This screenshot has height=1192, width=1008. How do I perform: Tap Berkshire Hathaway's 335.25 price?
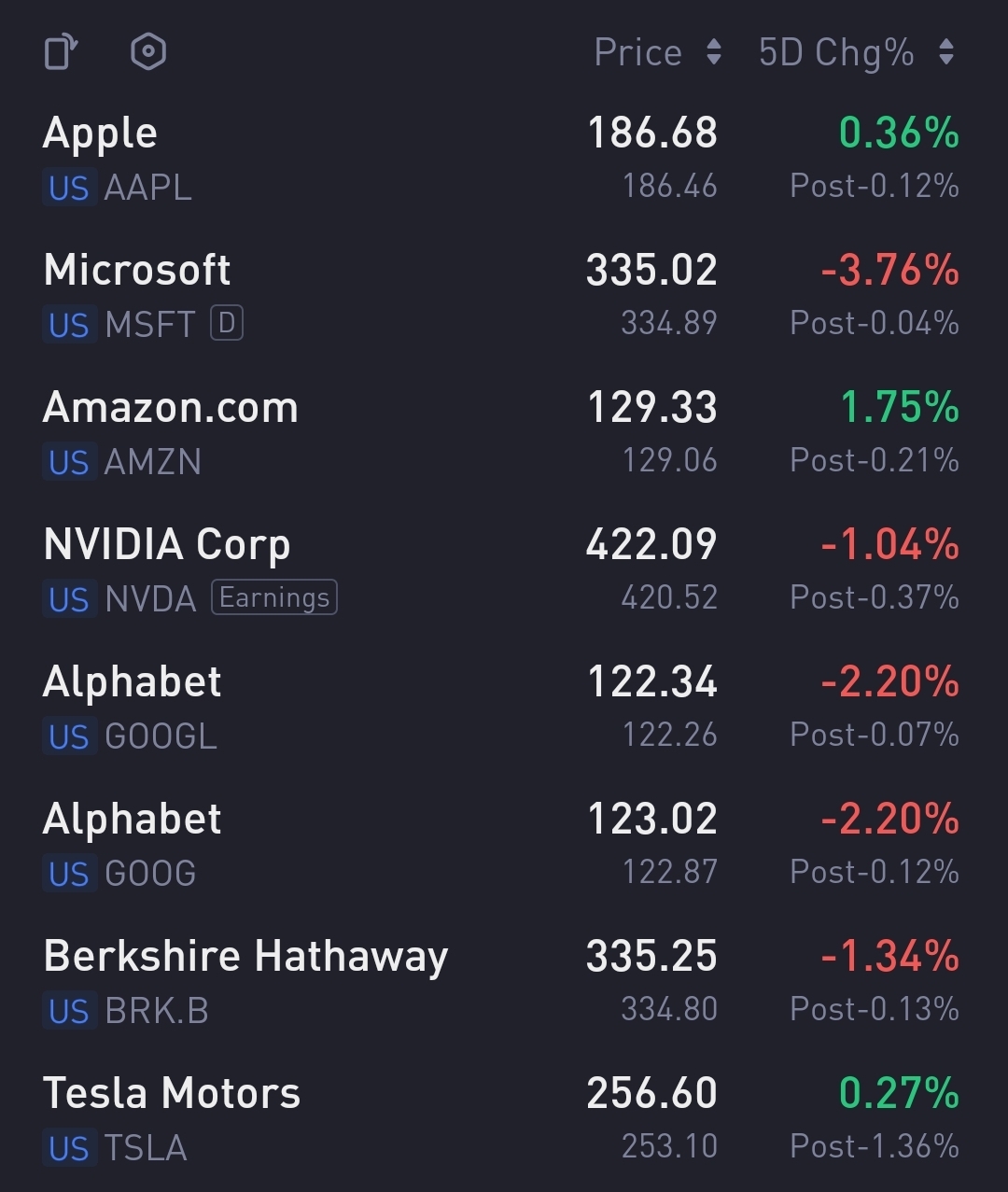click(651, 957)
